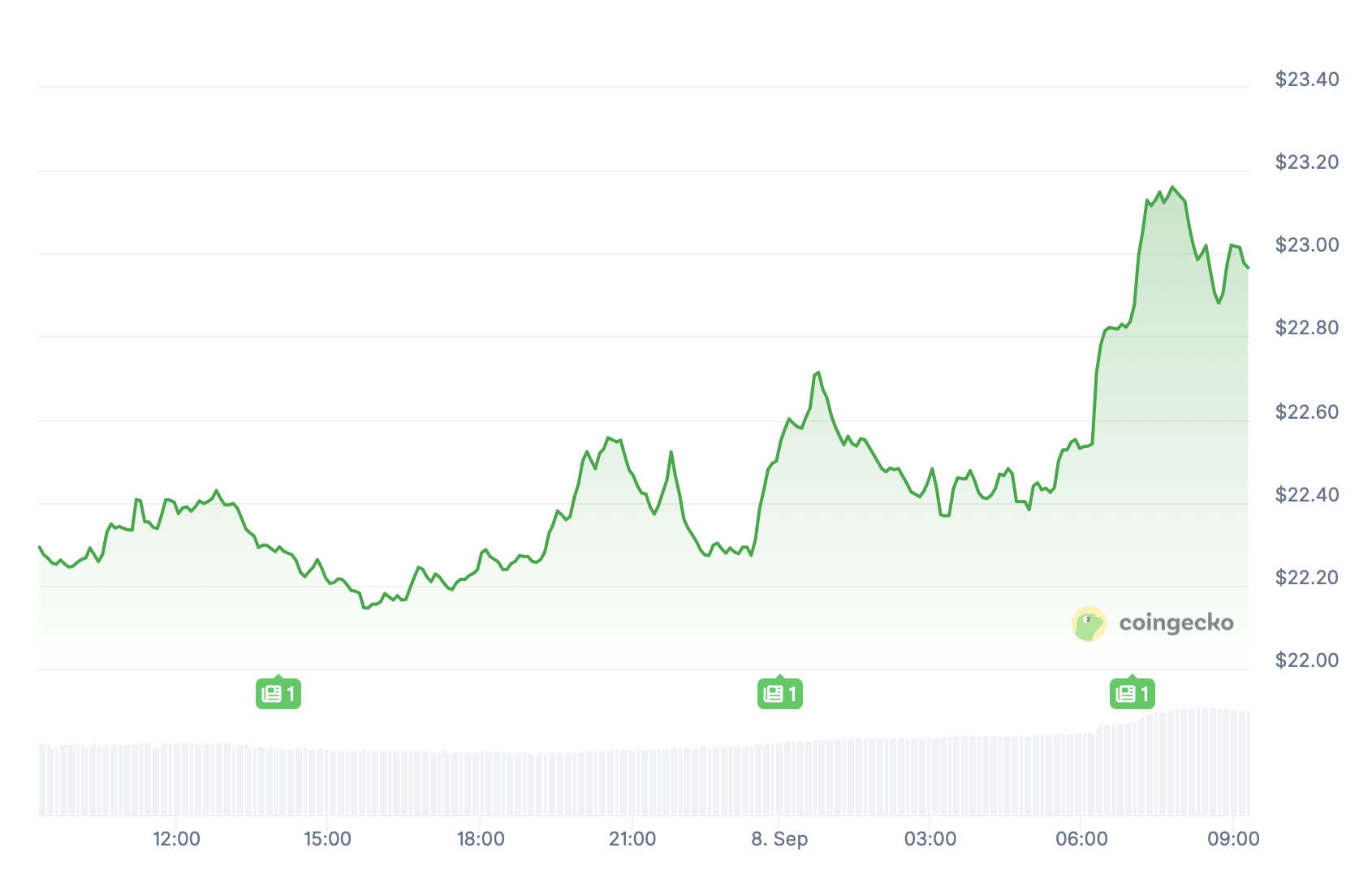Select the $22.60 price axis label

[1307, 412]
